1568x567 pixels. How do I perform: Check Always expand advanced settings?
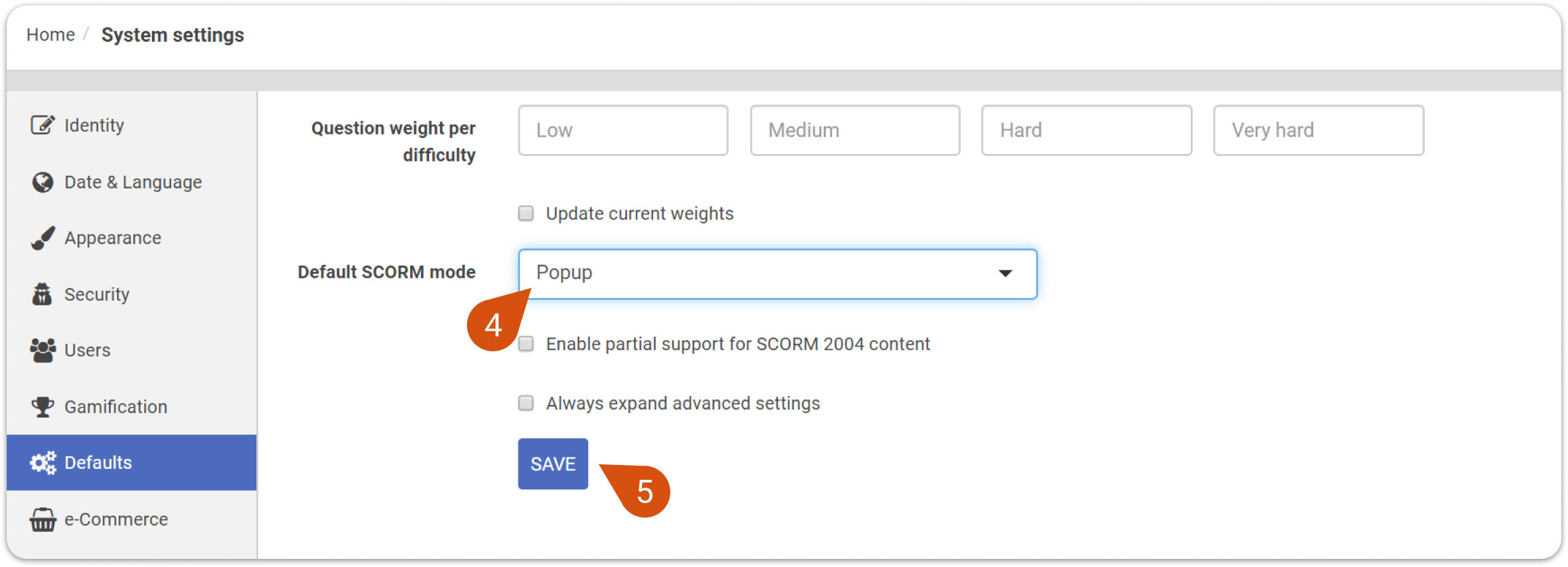pos(526,403)
